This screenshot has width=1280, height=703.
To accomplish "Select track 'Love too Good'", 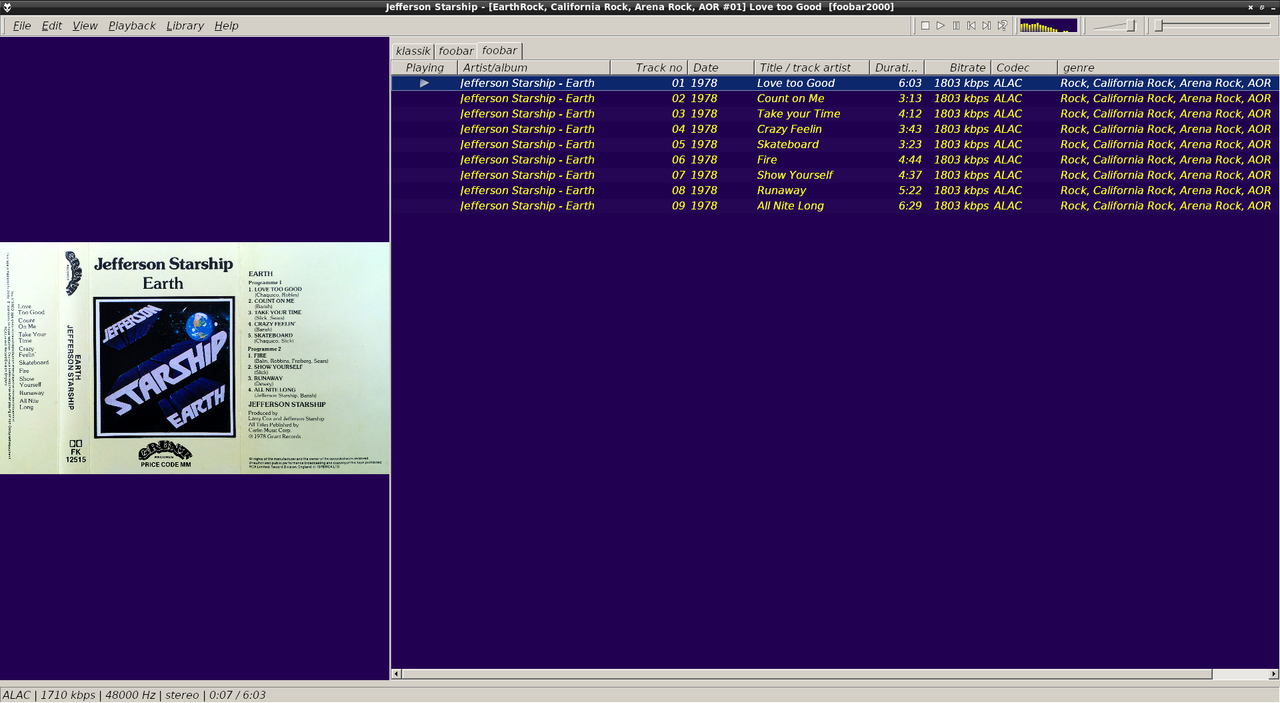I will (796, 83).
